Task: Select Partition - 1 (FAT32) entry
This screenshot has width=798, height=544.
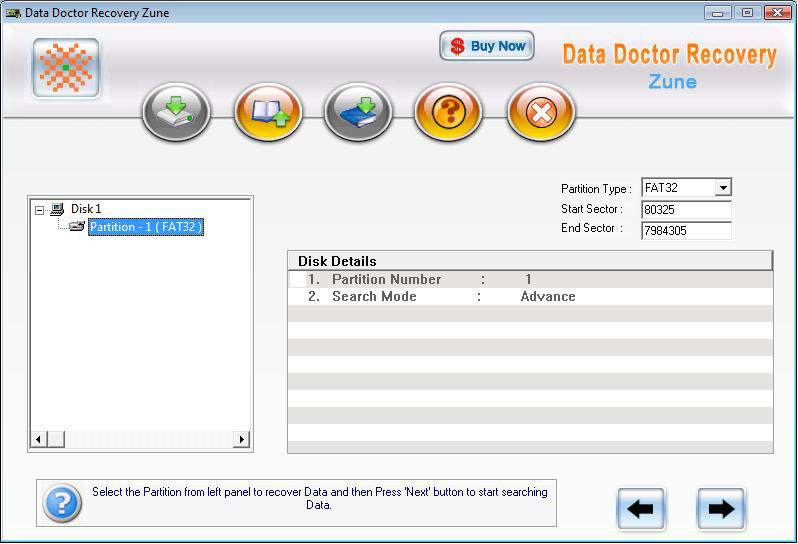Action: pos(146,227)
